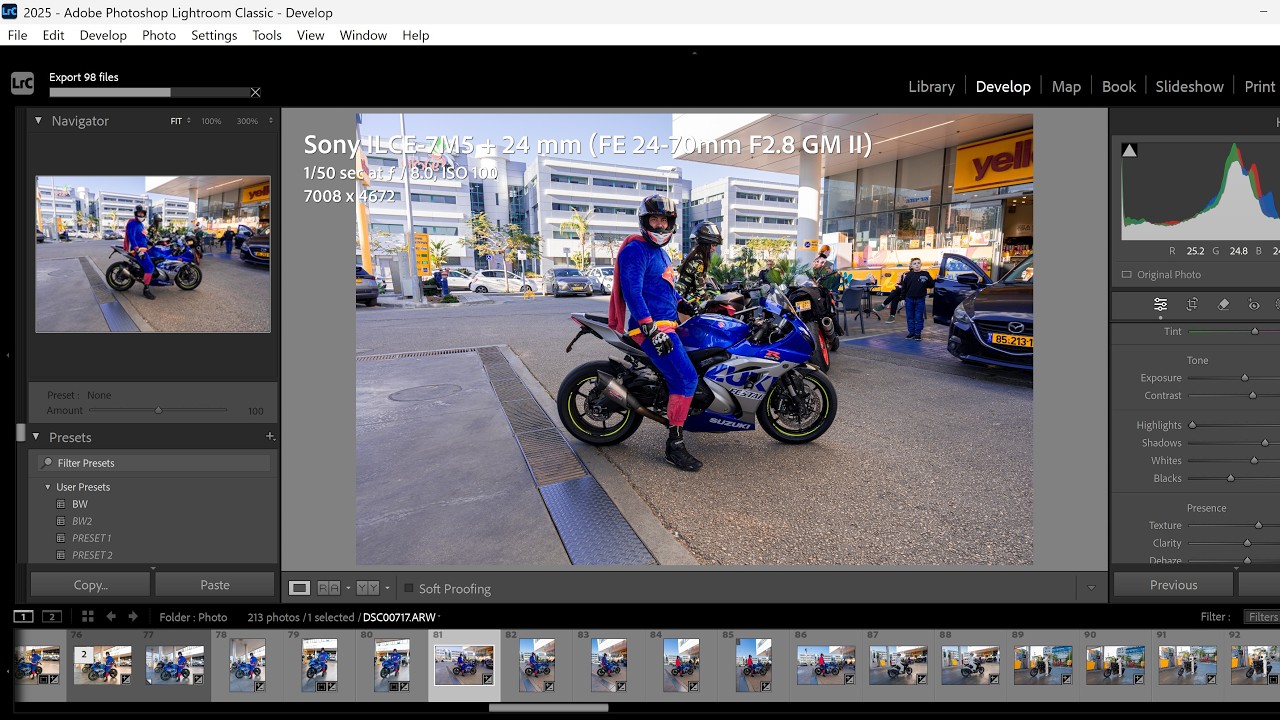Viewport: 1280px width, 720px height.
Task: Set Navigator zoom to 100%
Action: coord(211,121)
